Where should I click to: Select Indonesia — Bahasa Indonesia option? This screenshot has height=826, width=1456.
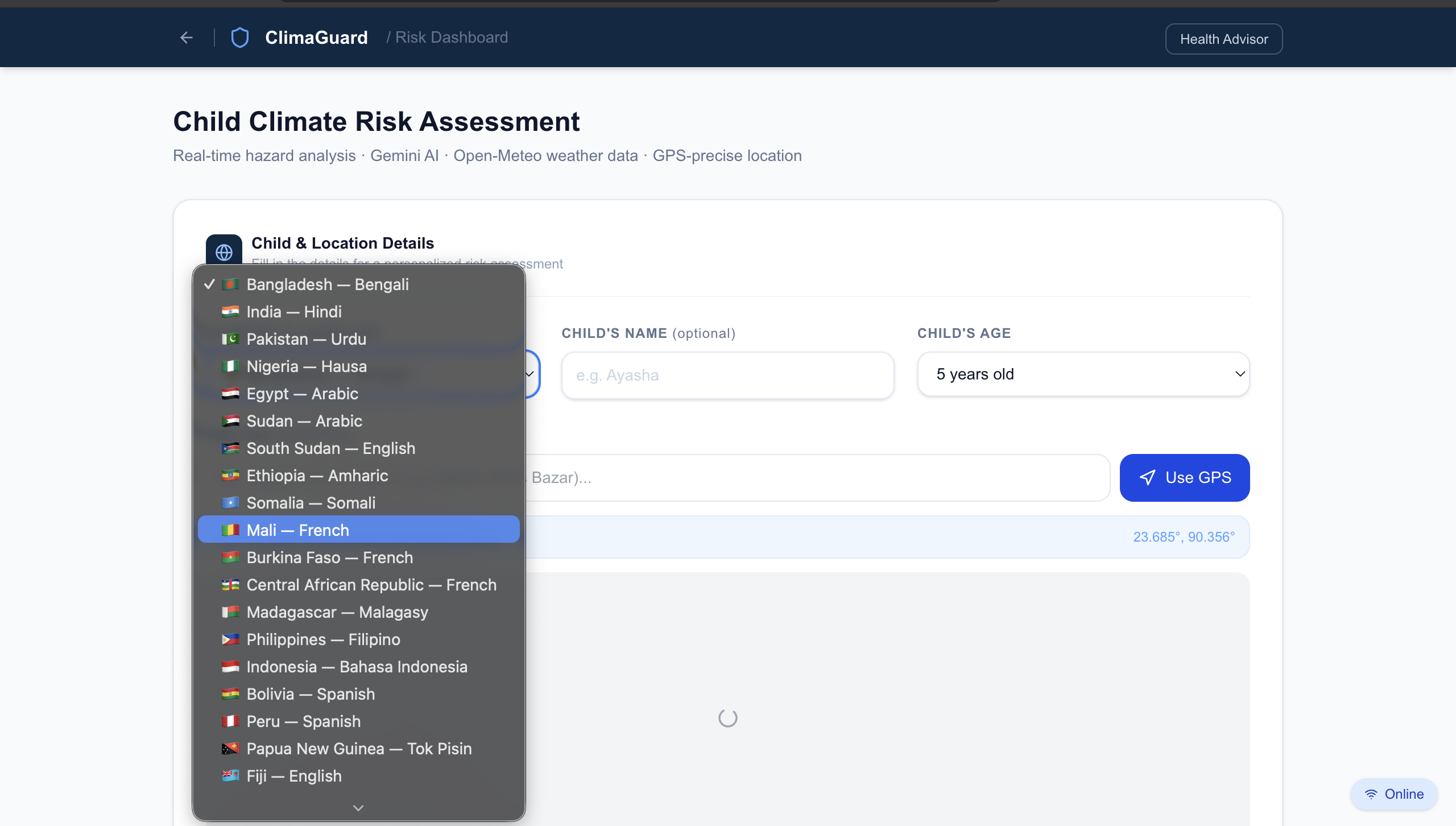[358, 667]
